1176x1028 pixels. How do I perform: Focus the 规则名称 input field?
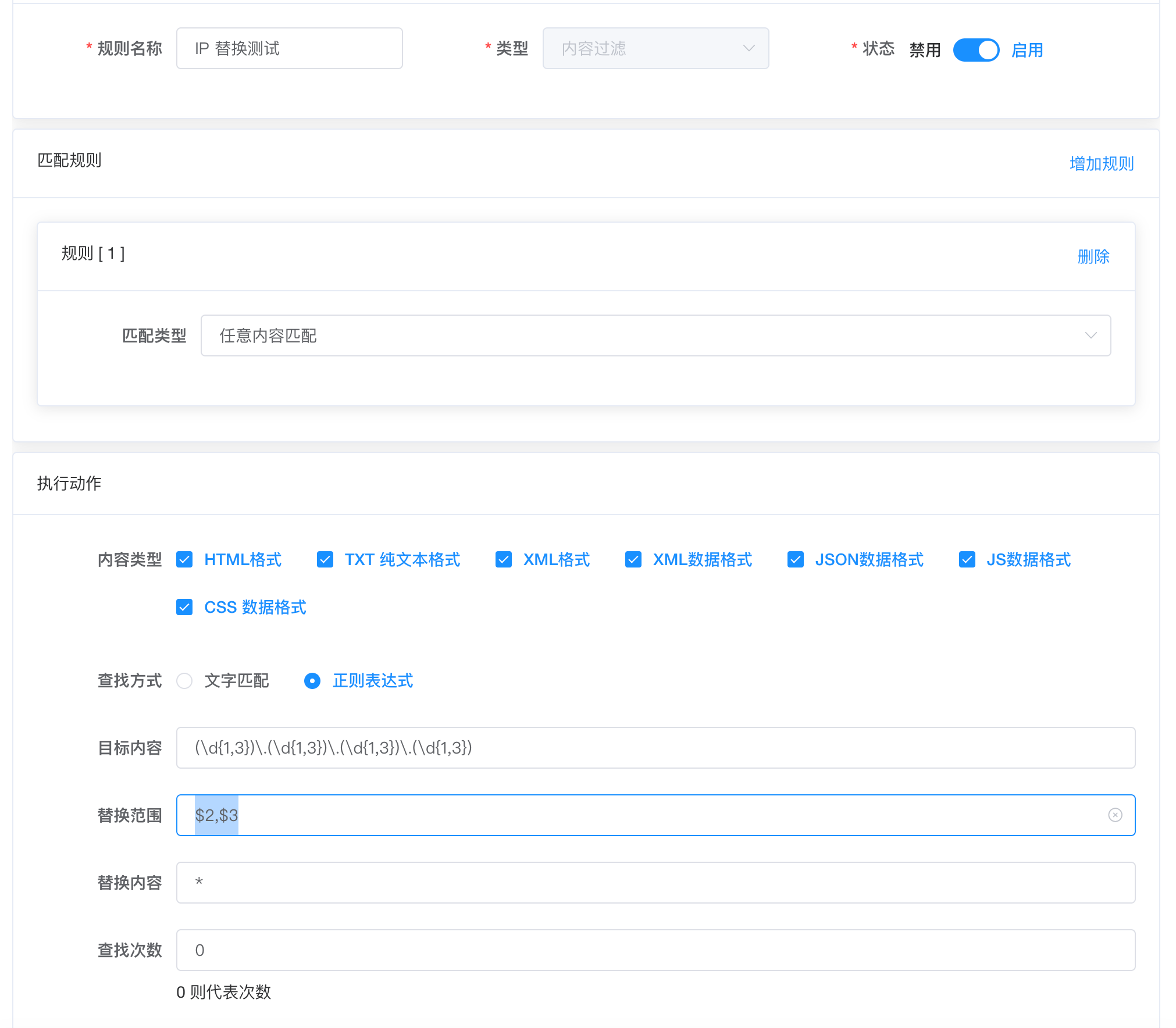[290, 48]
